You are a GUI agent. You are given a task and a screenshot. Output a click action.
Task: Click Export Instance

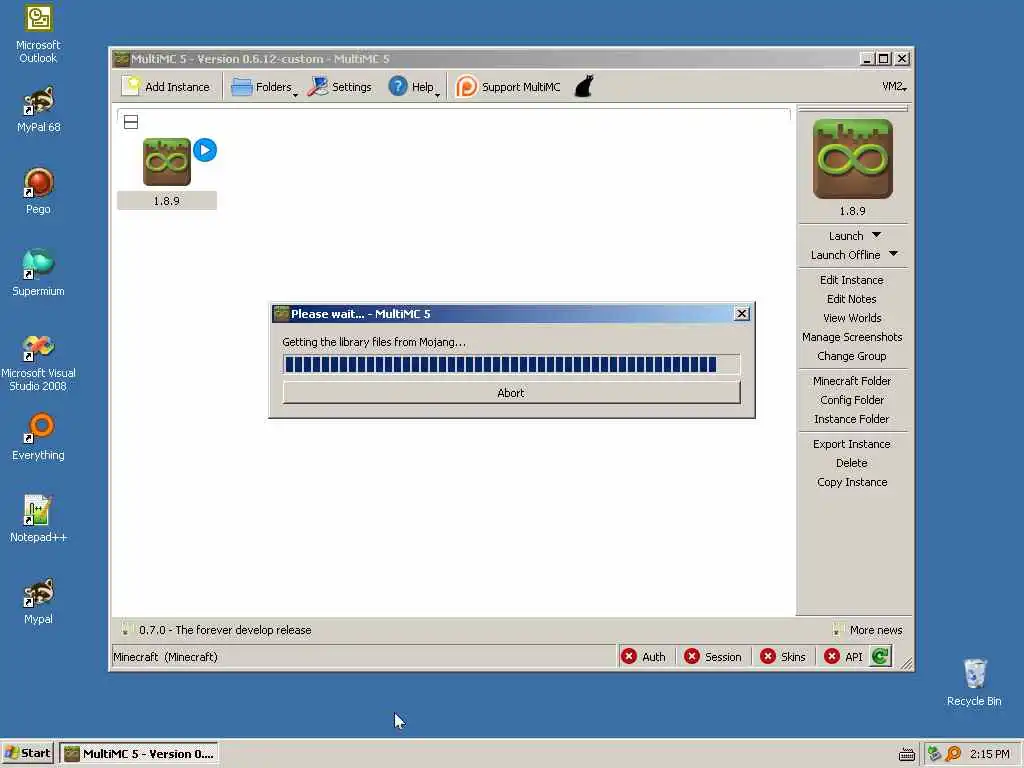852,444
